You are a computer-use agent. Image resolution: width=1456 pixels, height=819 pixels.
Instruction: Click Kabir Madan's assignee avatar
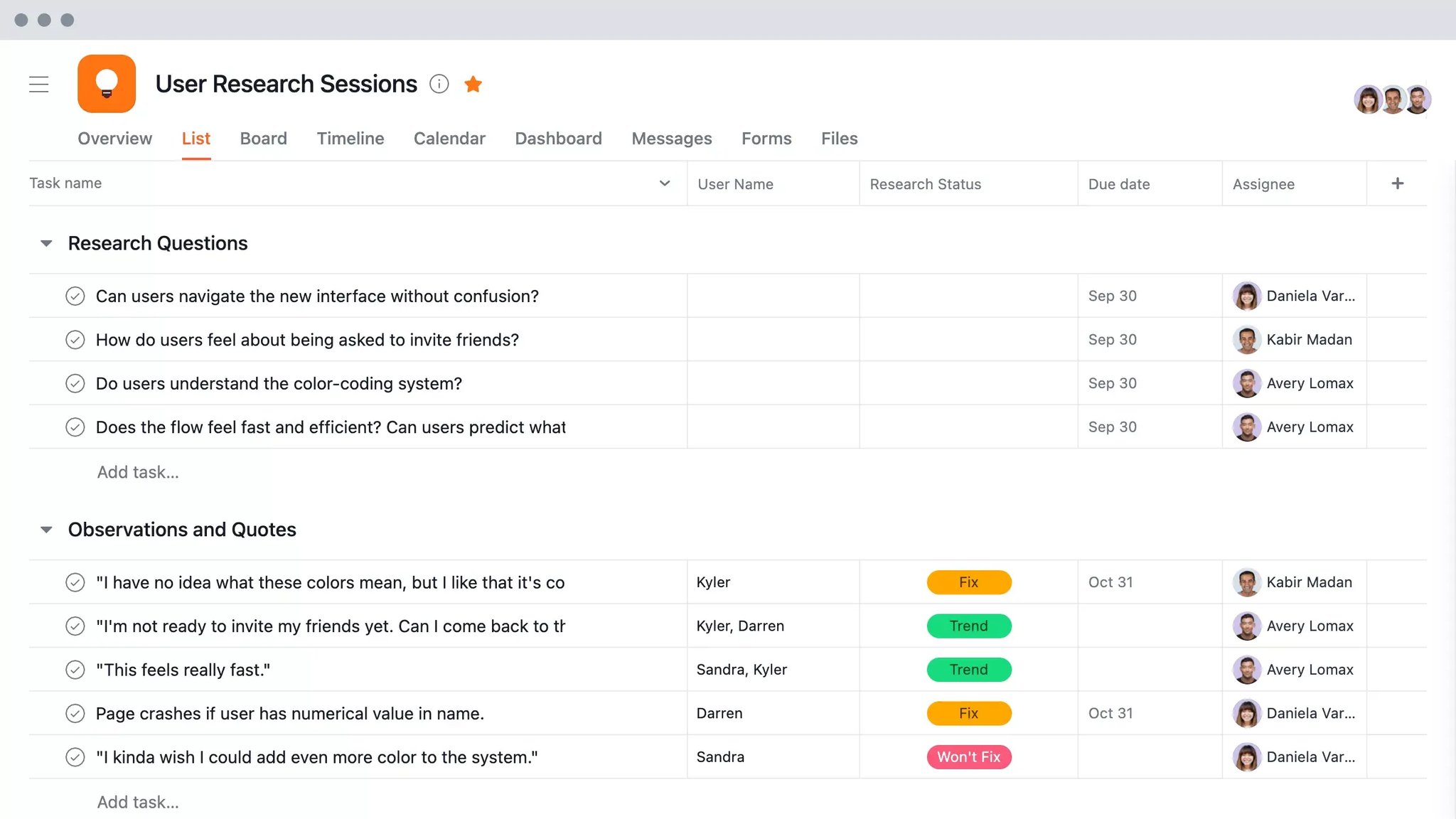point(1246,340)
